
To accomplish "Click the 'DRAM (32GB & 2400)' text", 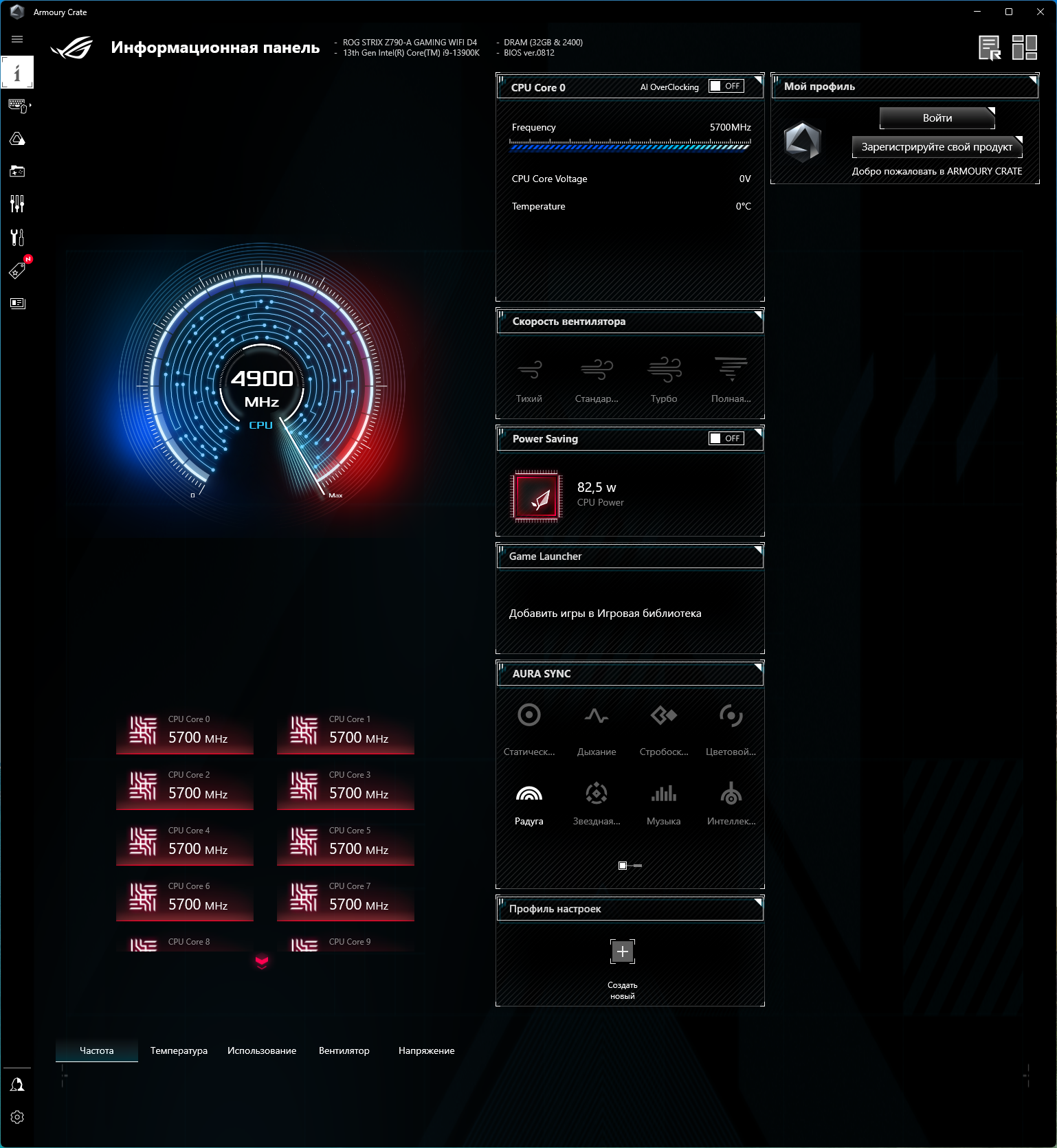I will [x=544, y=43].
